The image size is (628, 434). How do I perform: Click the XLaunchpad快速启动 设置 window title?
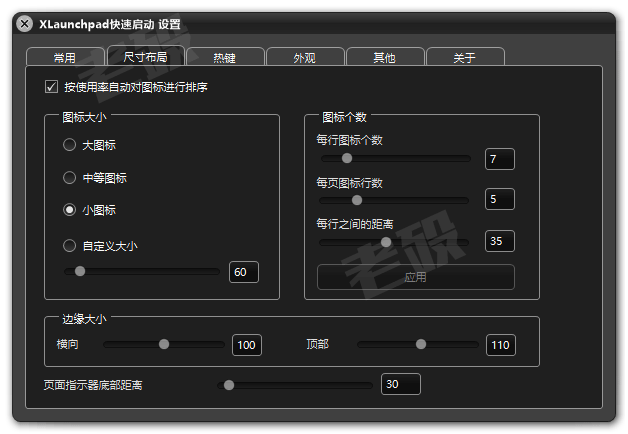[x=110, y=24]
